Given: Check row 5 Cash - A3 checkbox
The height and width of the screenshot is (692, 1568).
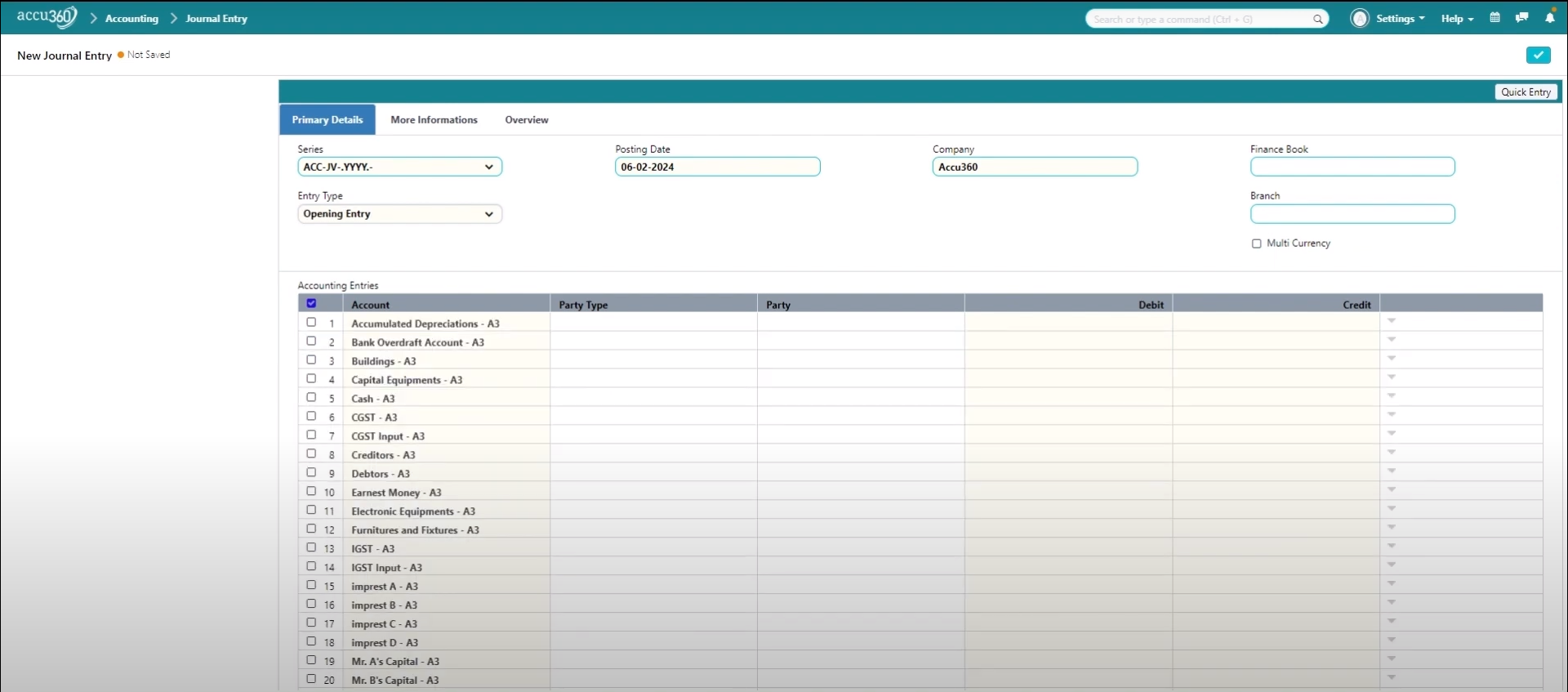Looking at the screenshot, I should [311, 397].
